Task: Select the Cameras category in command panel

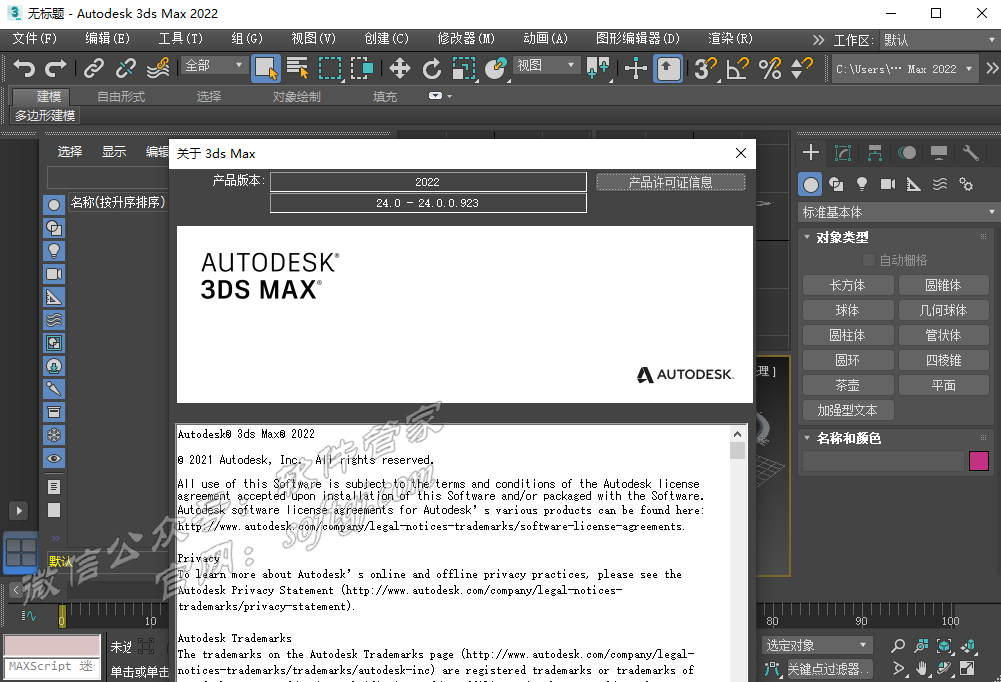Action: point(888,184)
